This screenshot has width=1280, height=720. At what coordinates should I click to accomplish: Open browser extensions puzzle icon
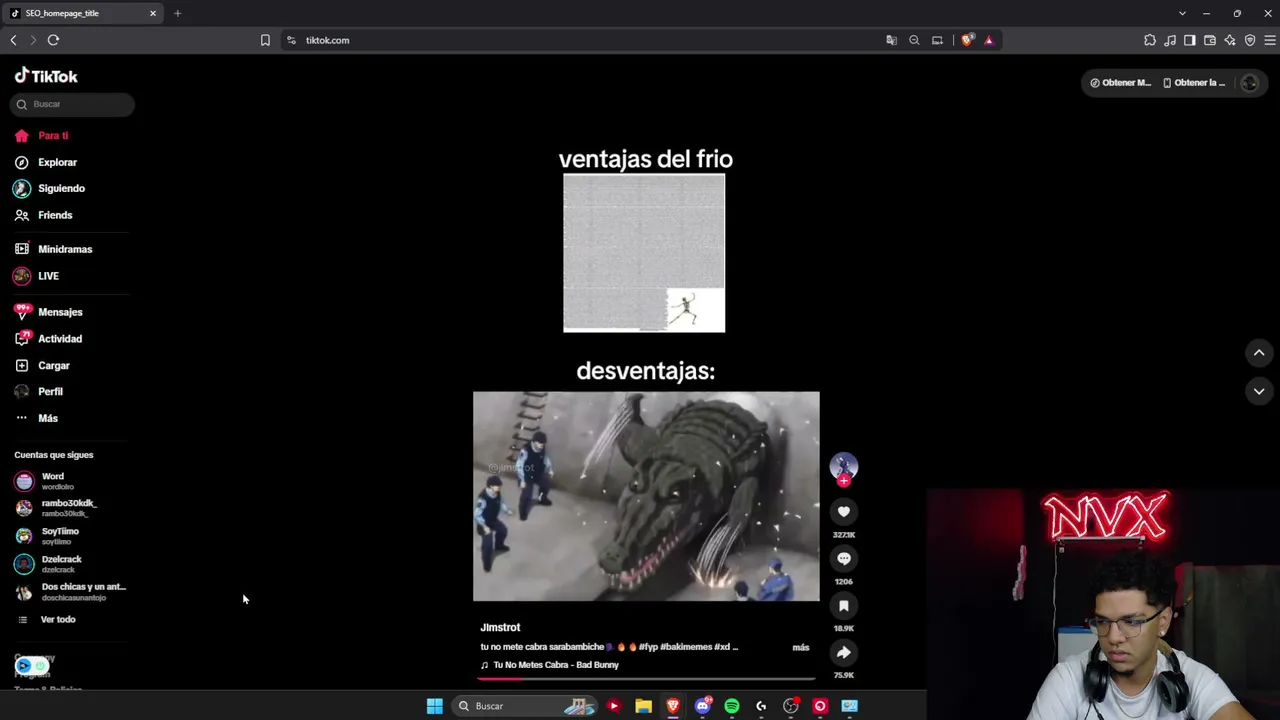1150,40
